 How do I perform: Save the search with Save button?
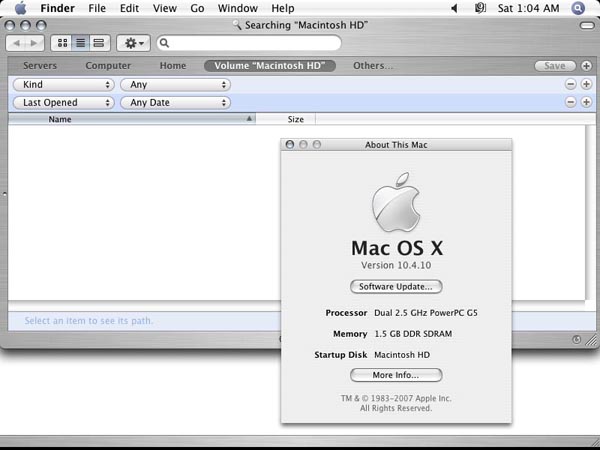555,66
